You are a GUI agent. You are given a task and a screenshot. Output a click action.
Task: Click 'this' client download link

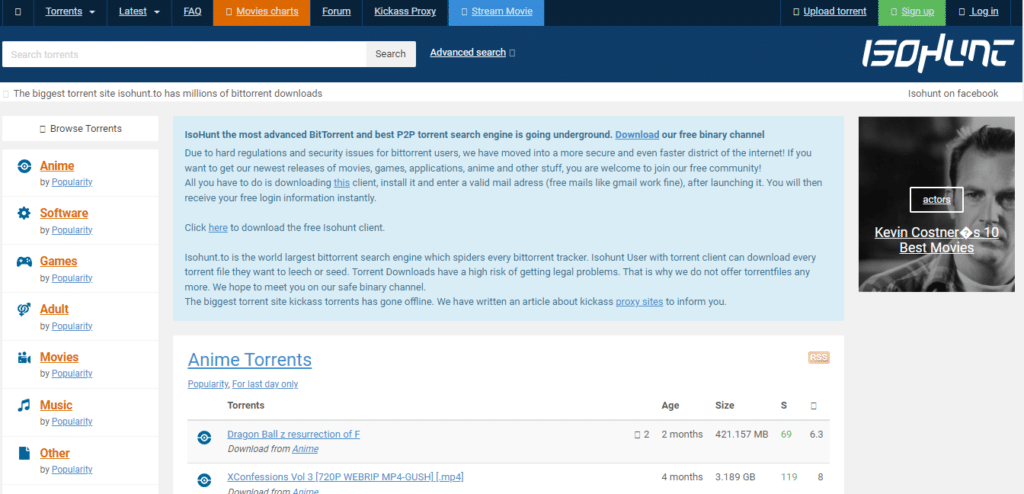tap(342, 183)
